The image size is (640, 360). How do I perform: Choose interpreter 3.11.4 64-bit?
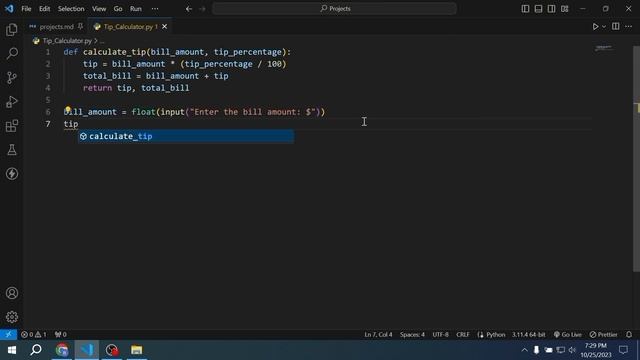tap(529, 334)
